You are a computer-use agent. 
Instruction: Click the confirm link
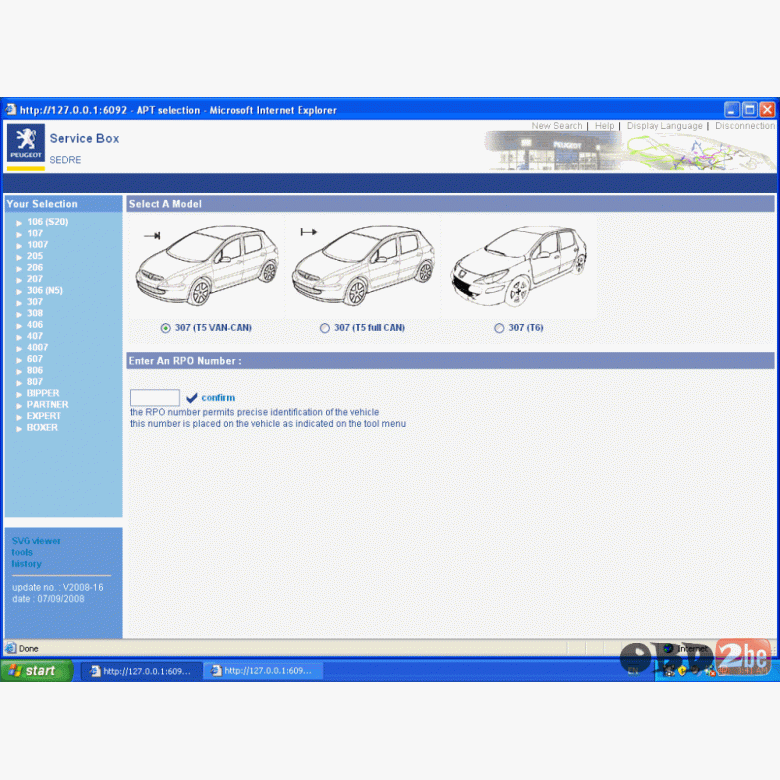[x=218, y=398]
